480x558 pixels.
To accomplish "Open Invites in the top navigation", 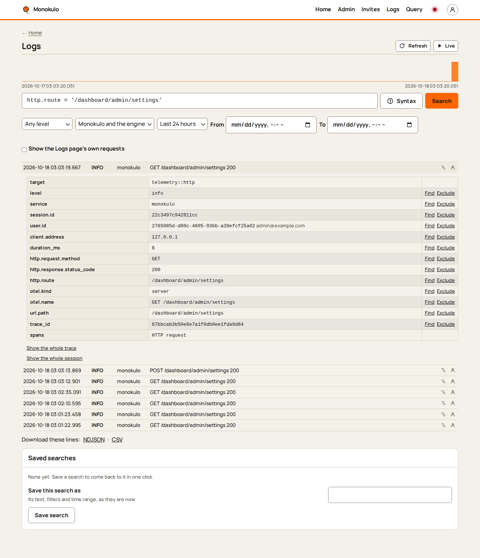I will 370,10.
